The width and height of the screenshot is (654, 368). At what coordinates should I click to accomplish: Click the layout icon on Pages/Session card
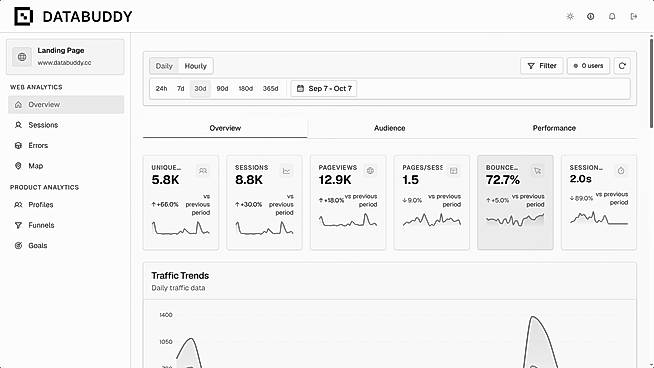[454, 171]
